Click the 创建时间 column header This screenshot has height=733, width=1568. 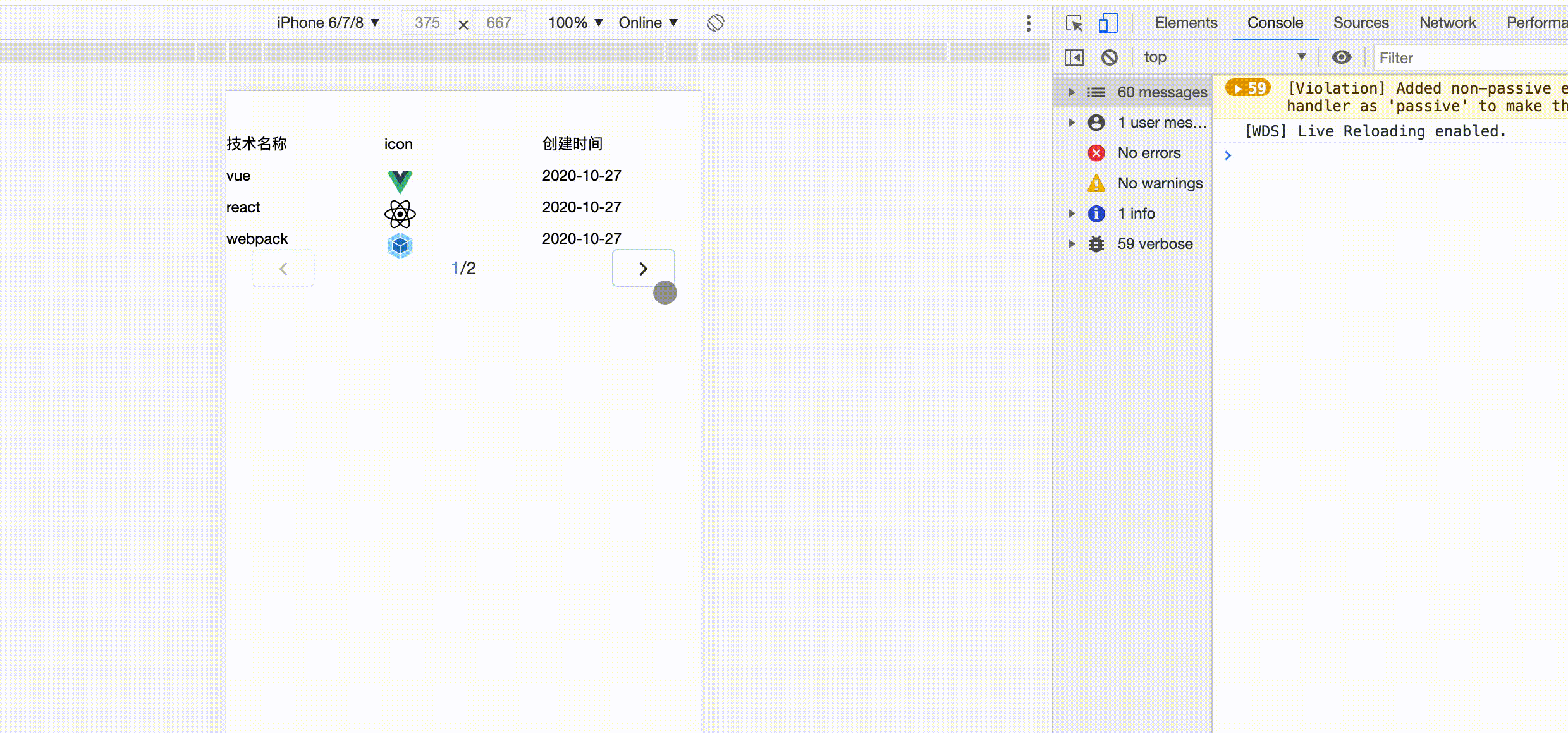click(572, 144)
